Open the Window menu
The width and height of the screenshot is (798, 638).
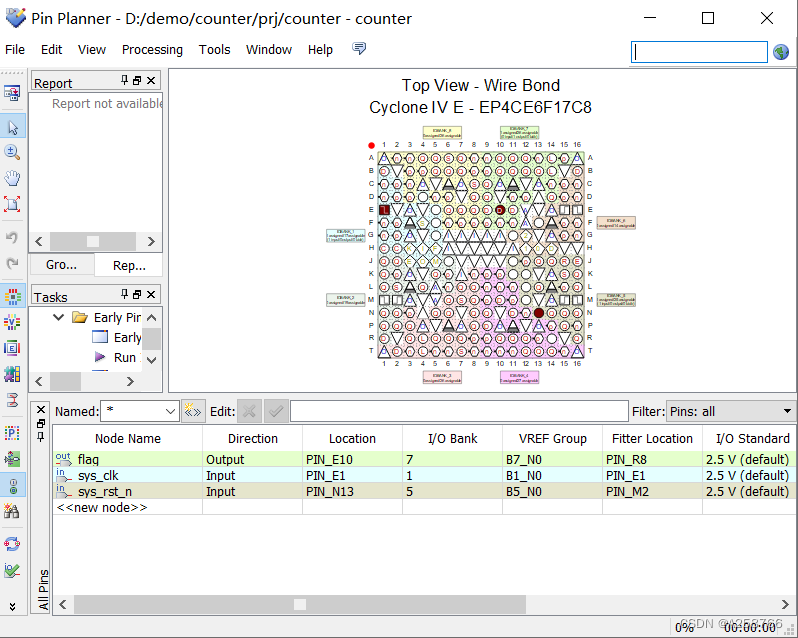point(269,49)
